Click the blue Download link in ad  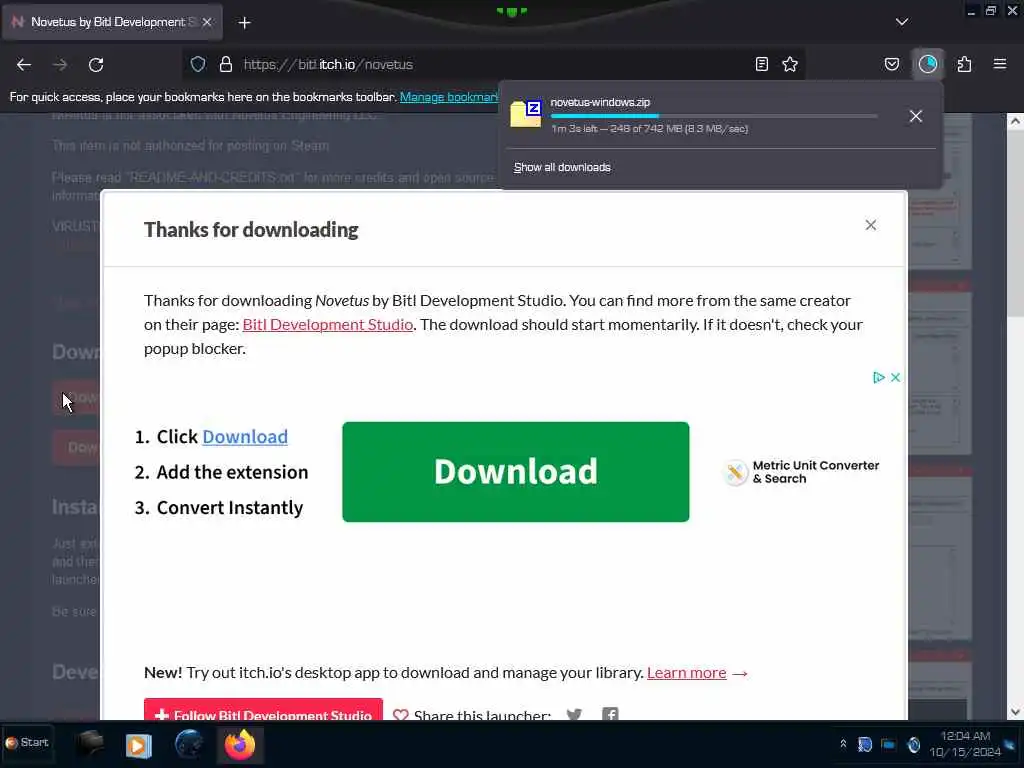tap(245, 437)
